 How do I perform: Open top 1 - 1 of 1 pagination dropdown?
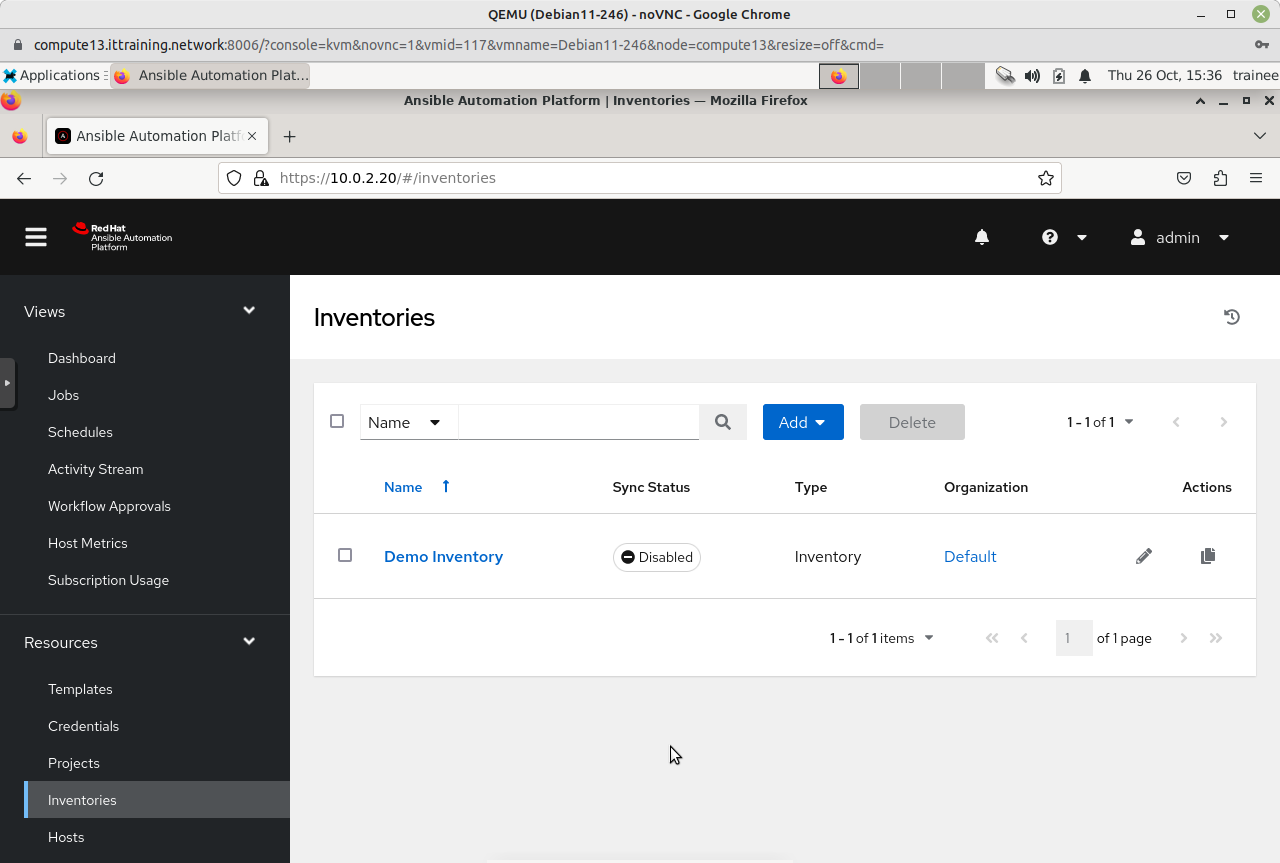click(x=1100, y=422)
